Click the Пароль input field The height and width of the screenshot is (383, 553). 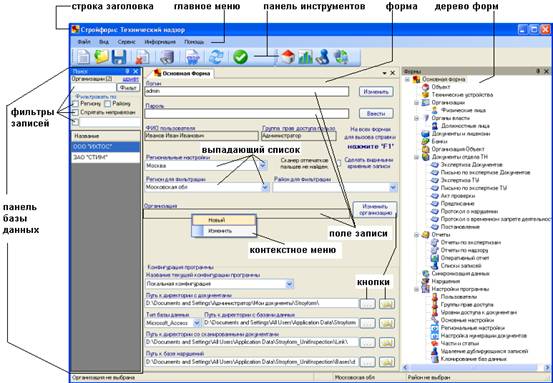point(247,114)
